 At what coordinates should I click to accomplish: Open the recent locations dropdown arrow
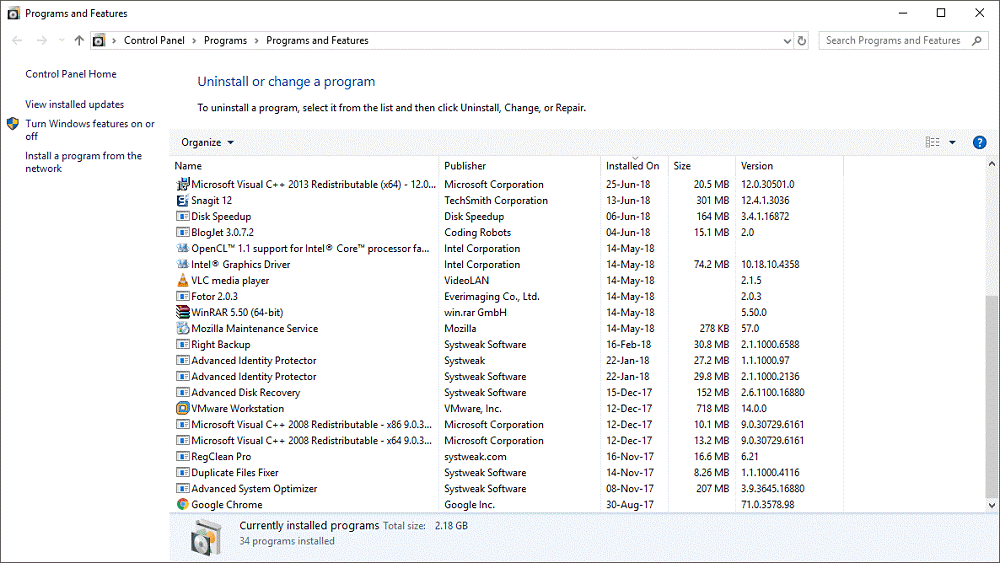pyautogui.click(x=61, y=40)
